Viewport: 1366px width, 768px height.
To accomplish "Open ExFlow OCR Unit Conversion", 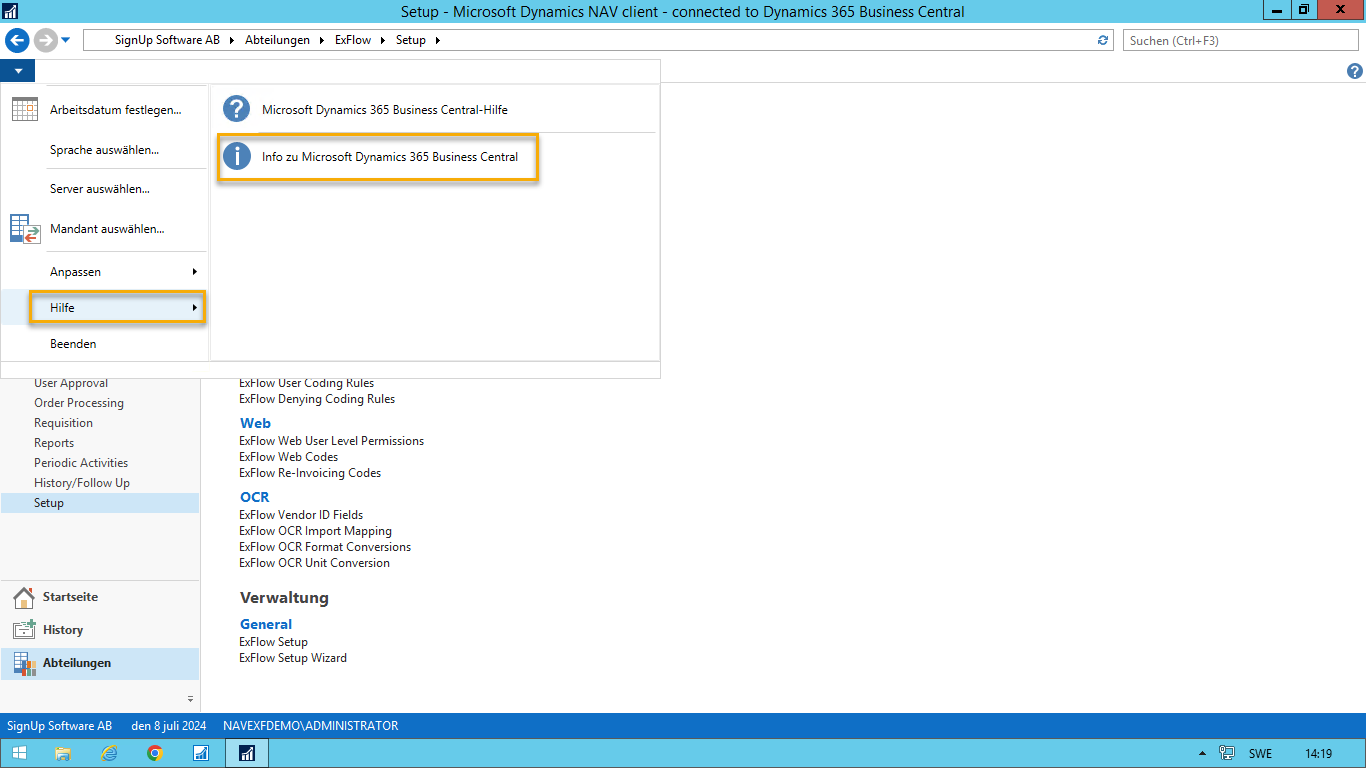I will pyautogui.click(x=315, y=563).
